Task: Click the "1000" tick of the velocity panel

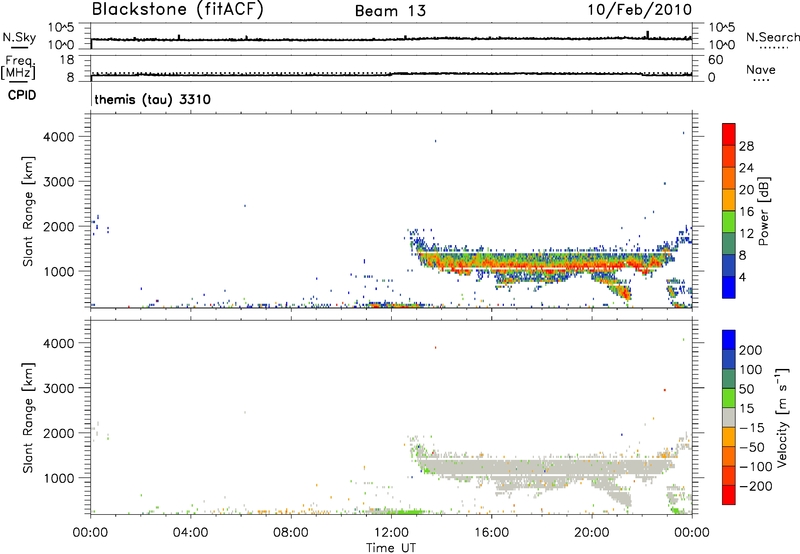Action: pos(59,478)
